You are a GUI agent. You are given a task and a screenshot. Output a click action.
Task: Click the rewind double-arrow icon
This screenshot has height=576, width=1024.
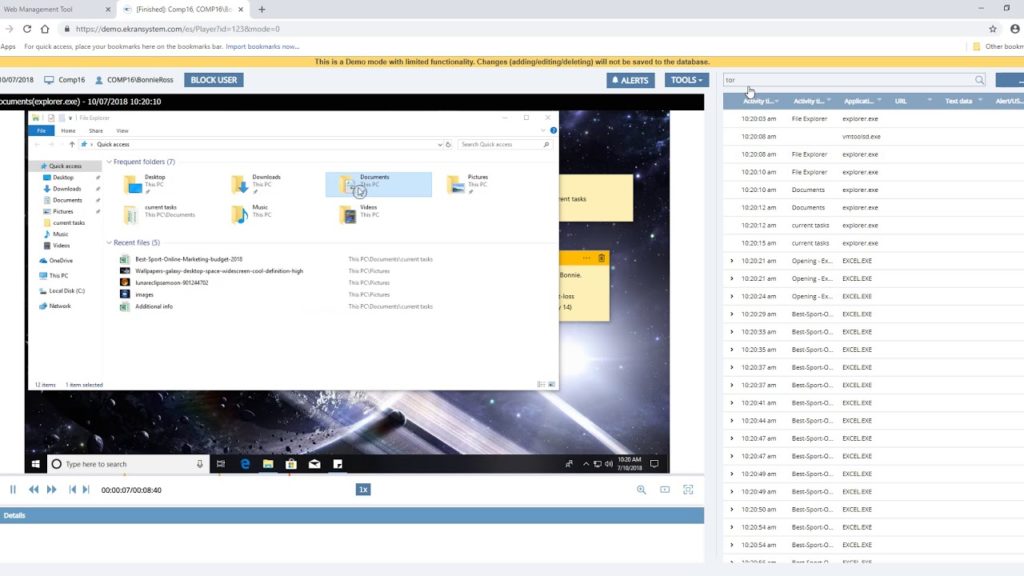point(33,490)
